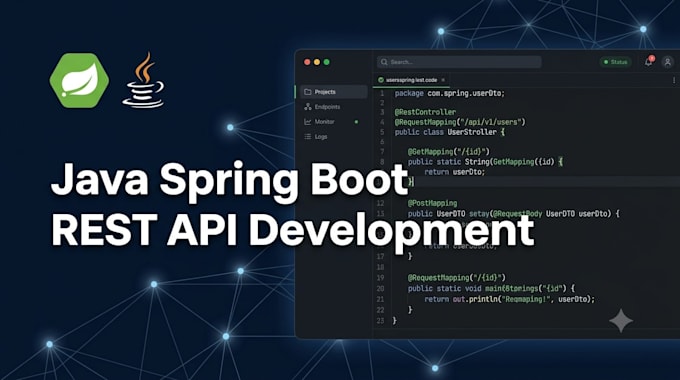The width and height of the screenshot is (680, 380).
Task: Click the 'public static void main' line
Action: click(x=491, y=288)
